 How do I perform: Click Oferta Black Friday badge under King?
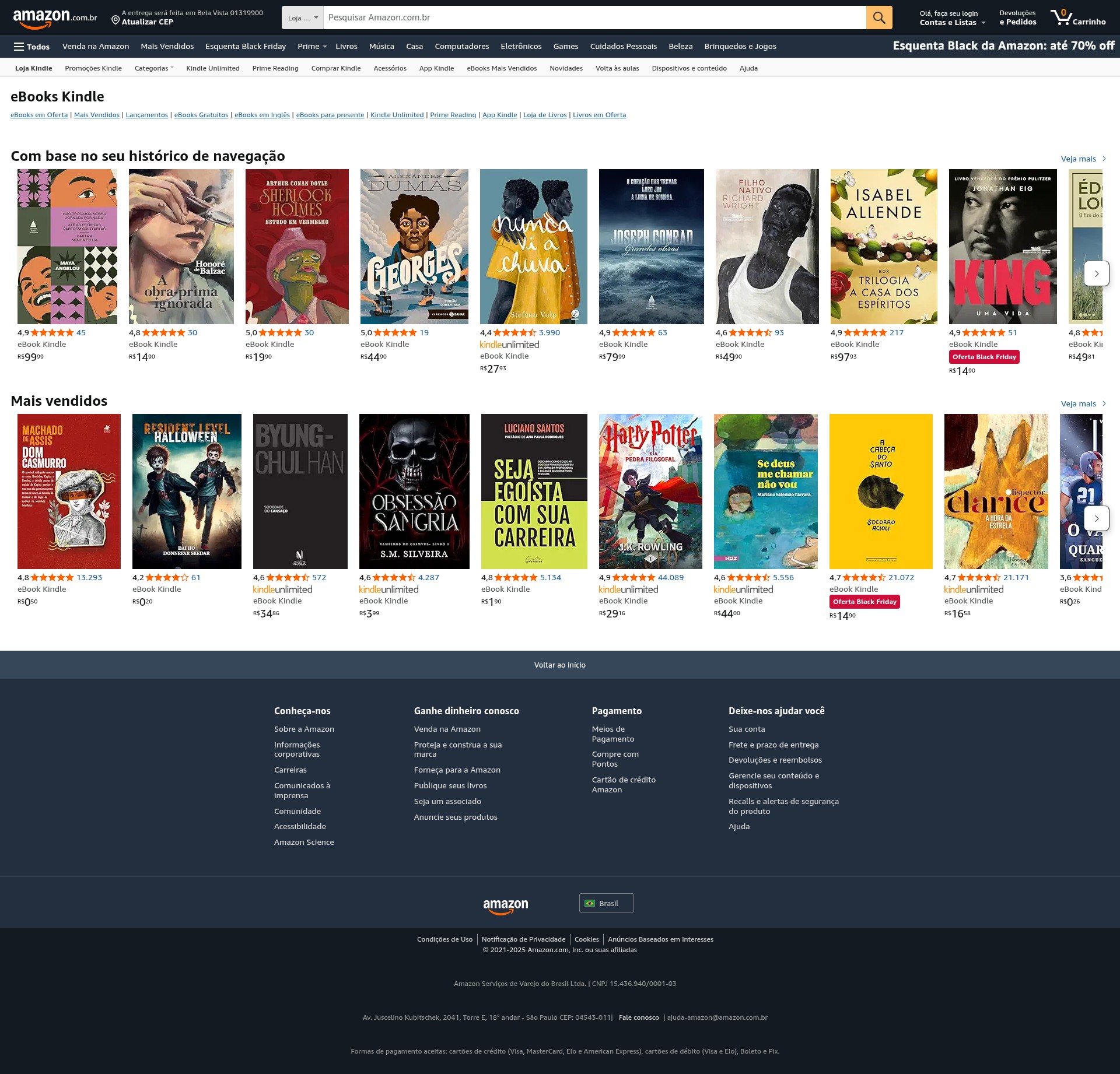pyautogui.click(x=984, y=357)
